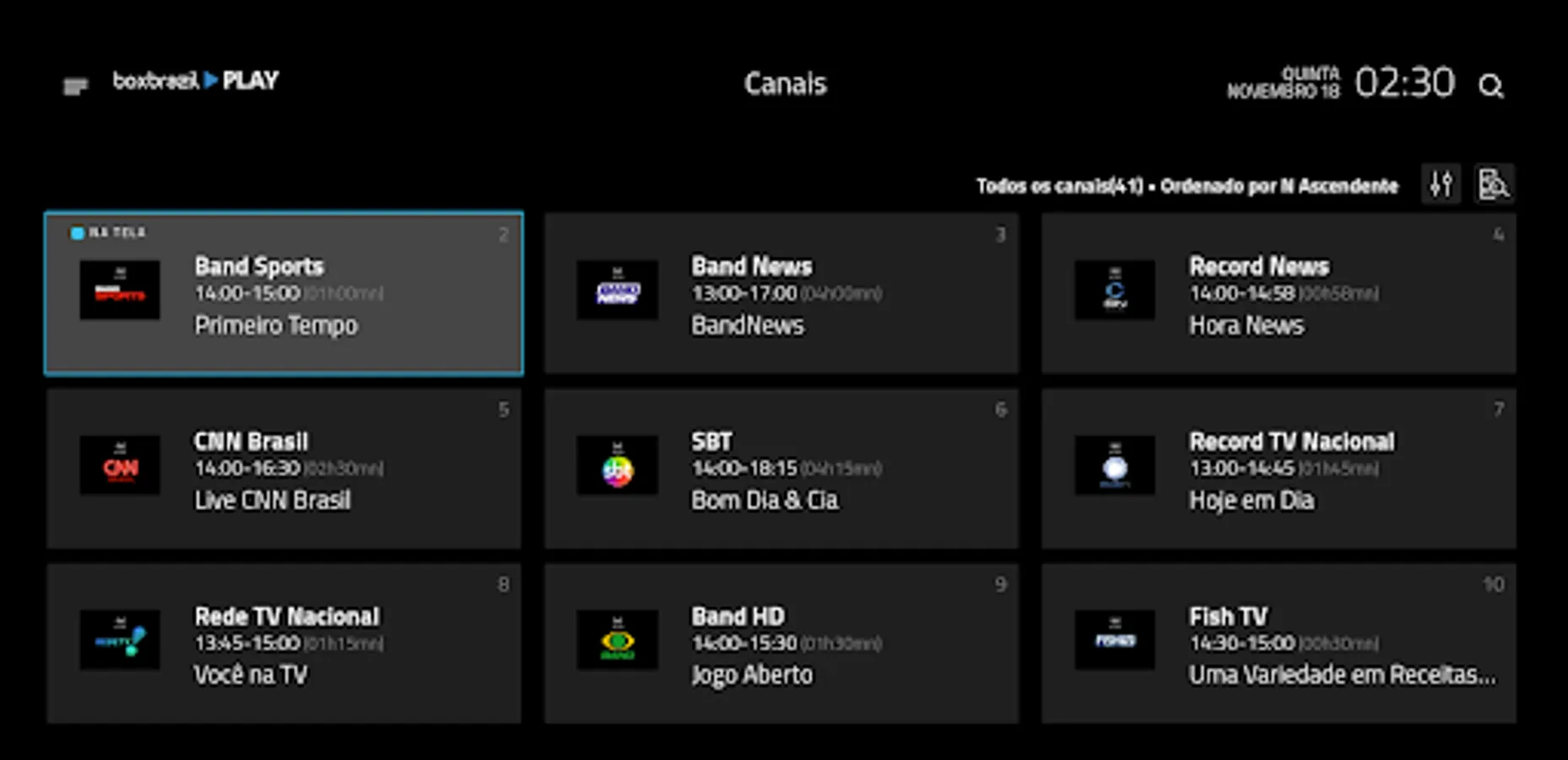Select the Band Sports channel title

coord(259,267)
